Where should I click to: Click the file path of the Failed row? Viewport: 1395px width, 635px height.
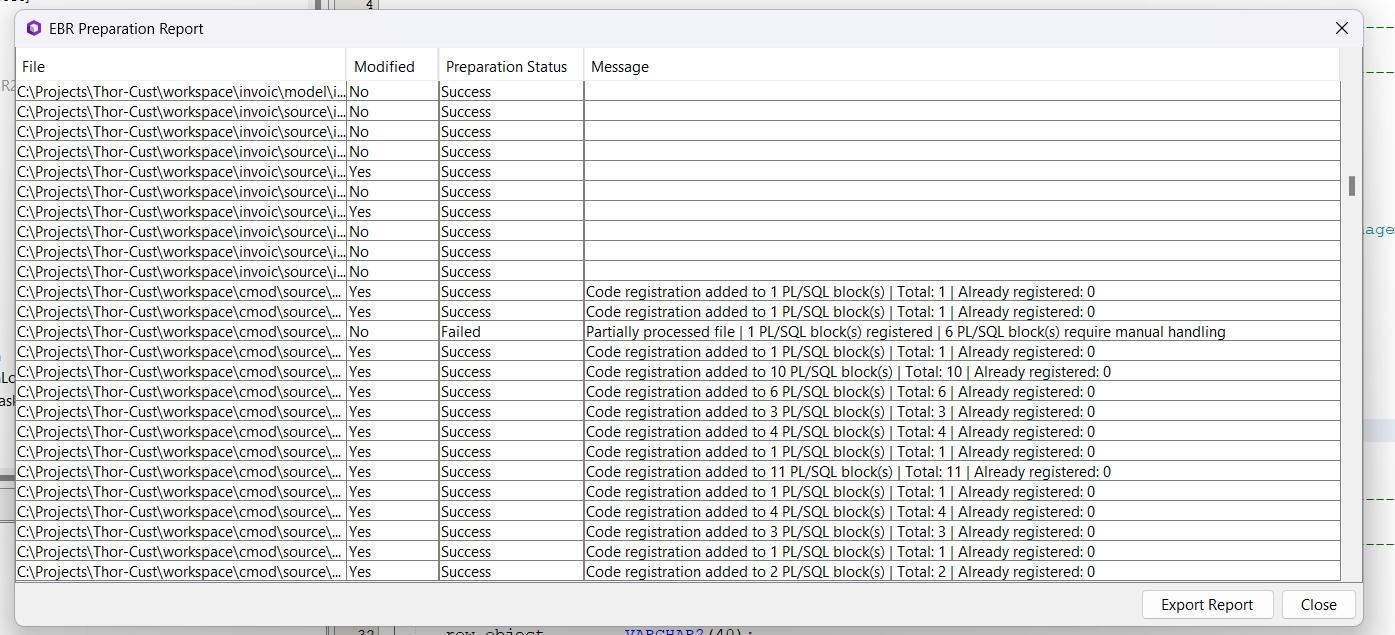(180, 332)
